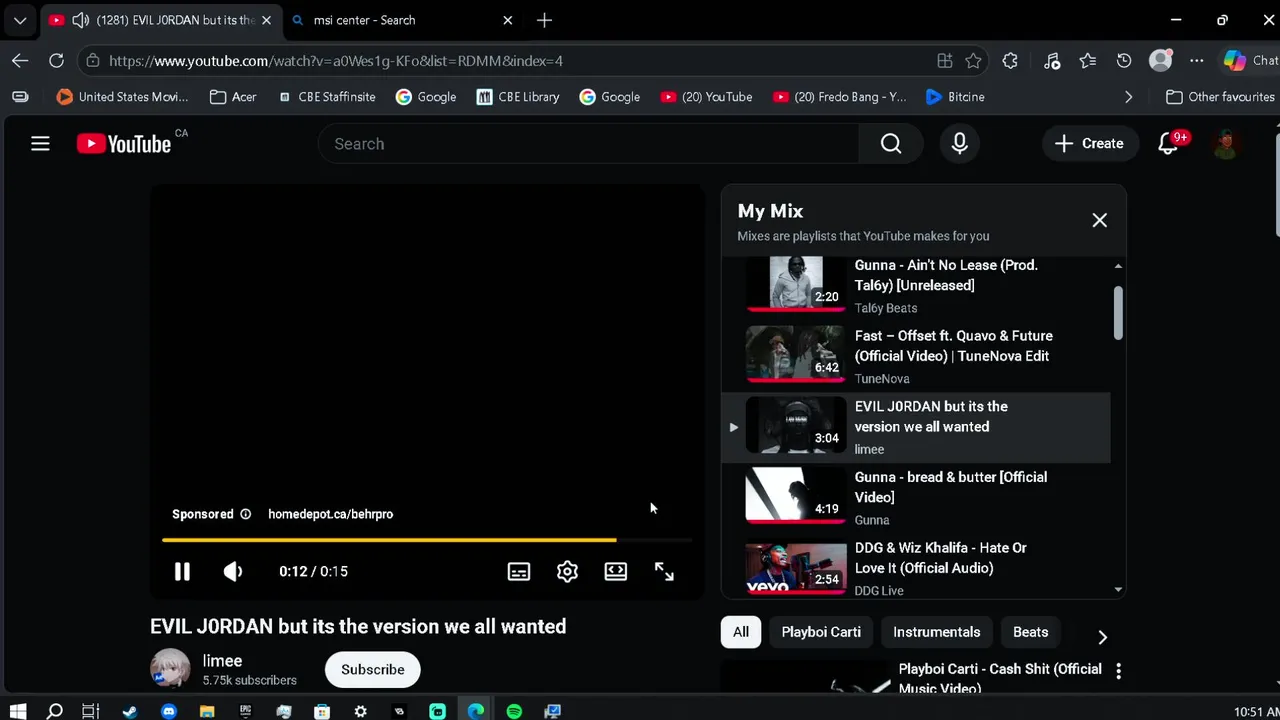Select the Playboi Carti filter chip
Screen dimensions: 1280x720
coord(821,632)
